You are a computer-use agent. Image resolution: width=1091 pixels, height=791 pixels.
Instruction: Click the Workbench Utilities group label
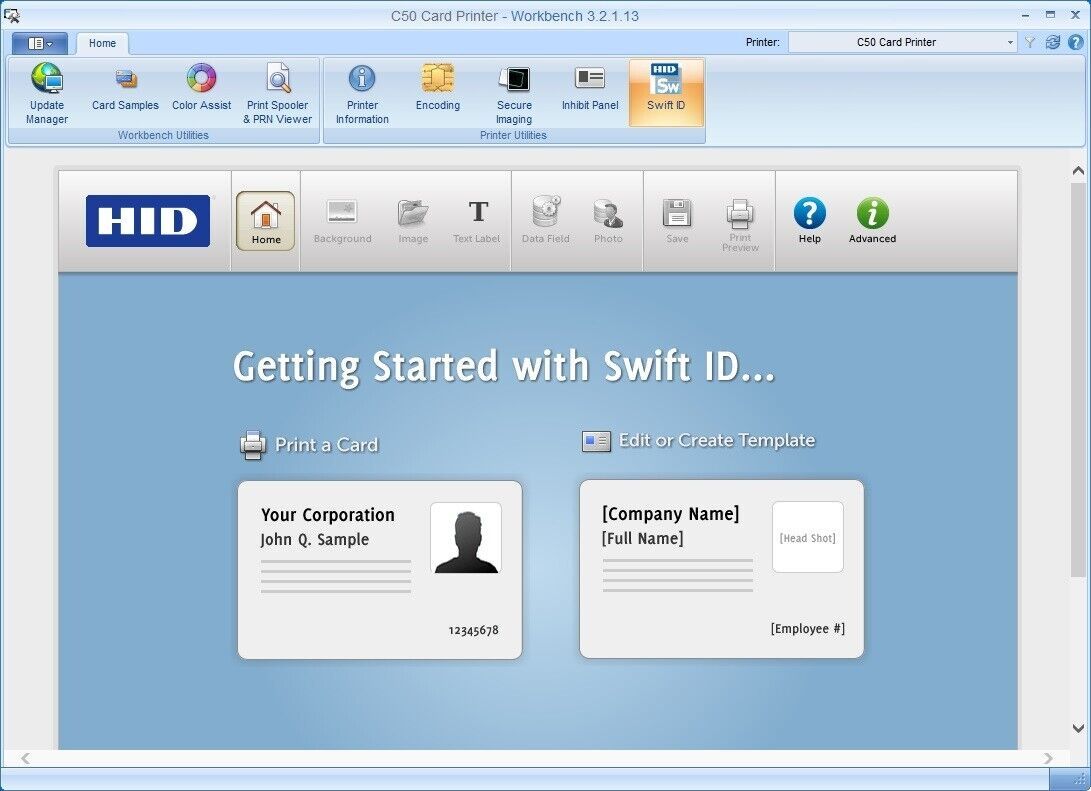[164, 135]
